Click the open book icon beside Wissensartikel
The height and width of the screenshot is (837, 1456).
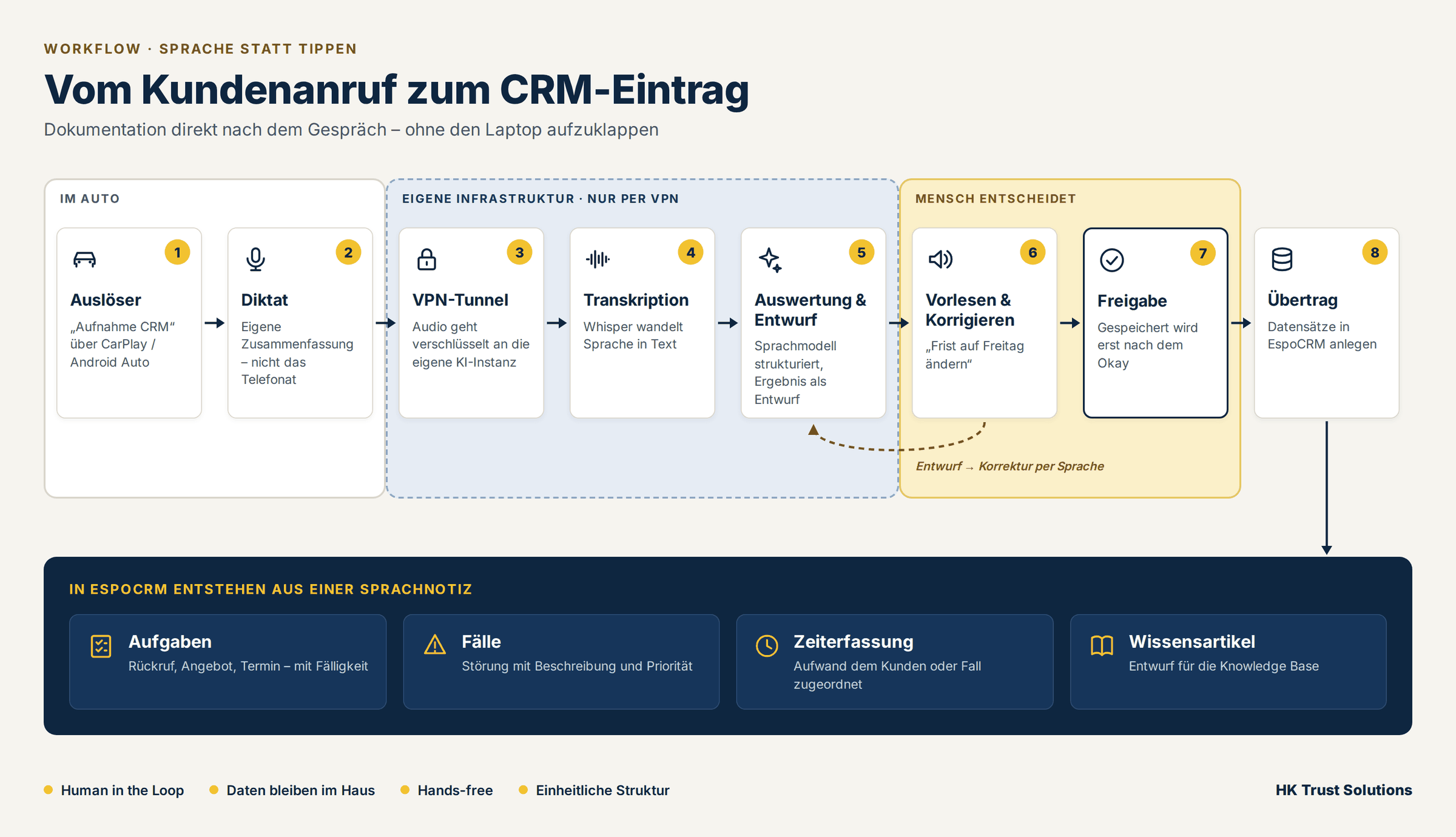pyautogui.click(x=1102, y=645)
